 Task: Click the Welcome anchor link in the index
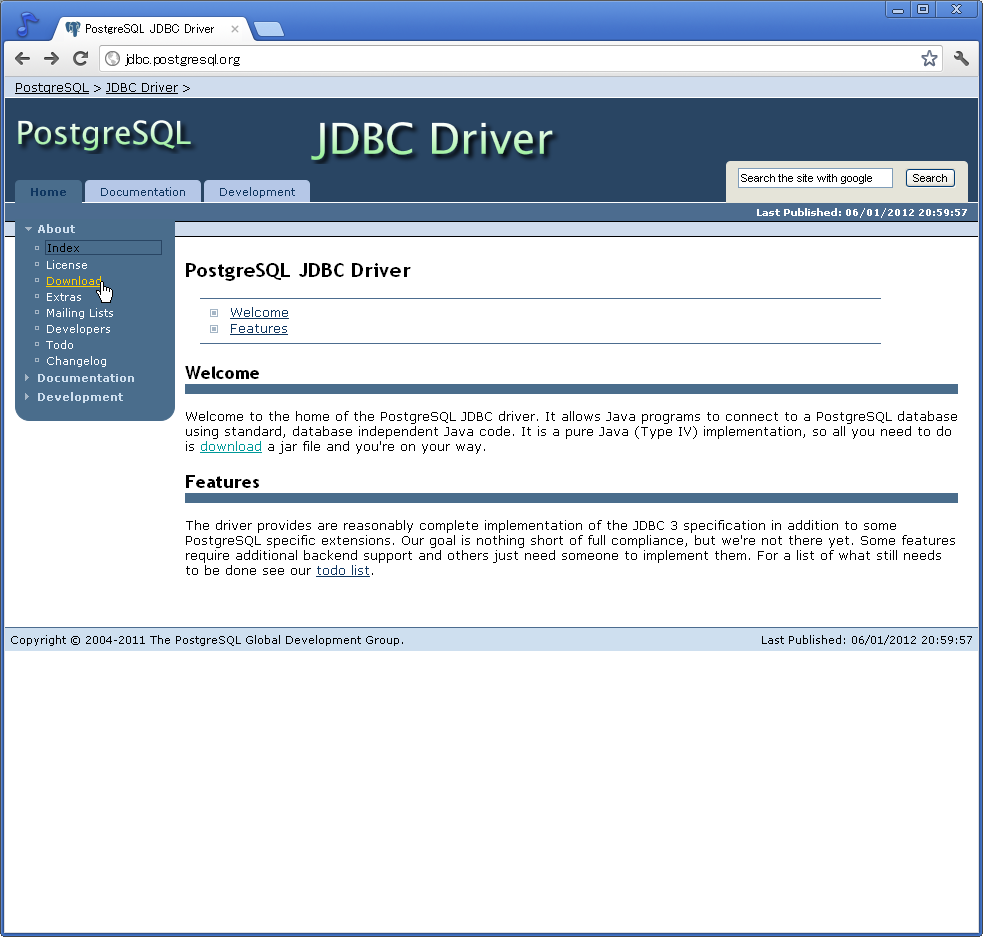[x=259, y=312]
